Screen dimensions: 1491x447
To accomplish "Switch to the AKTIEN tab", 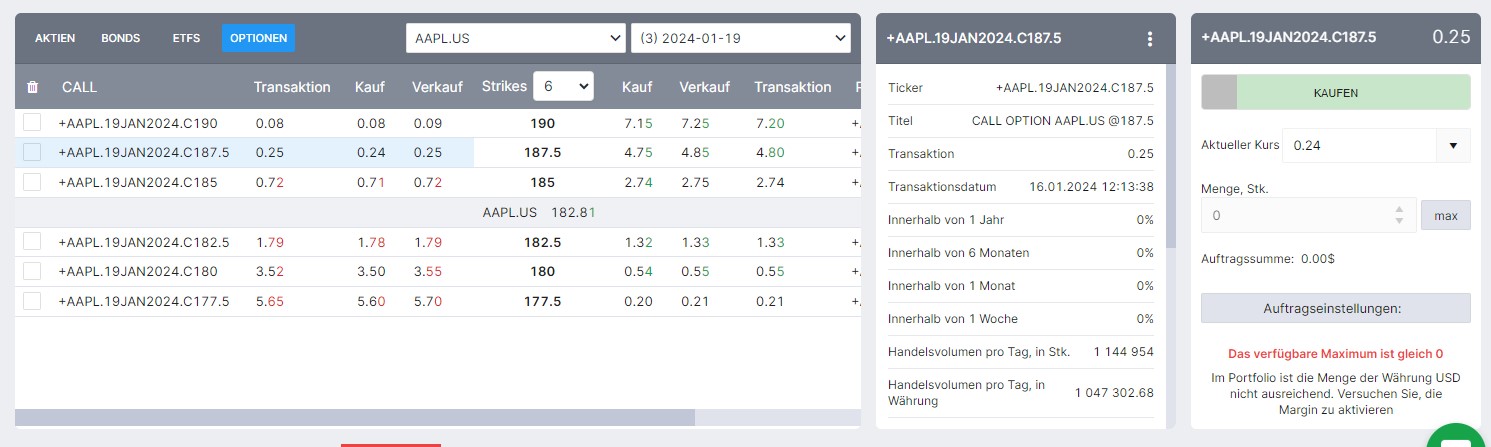I will pos(55,38).
